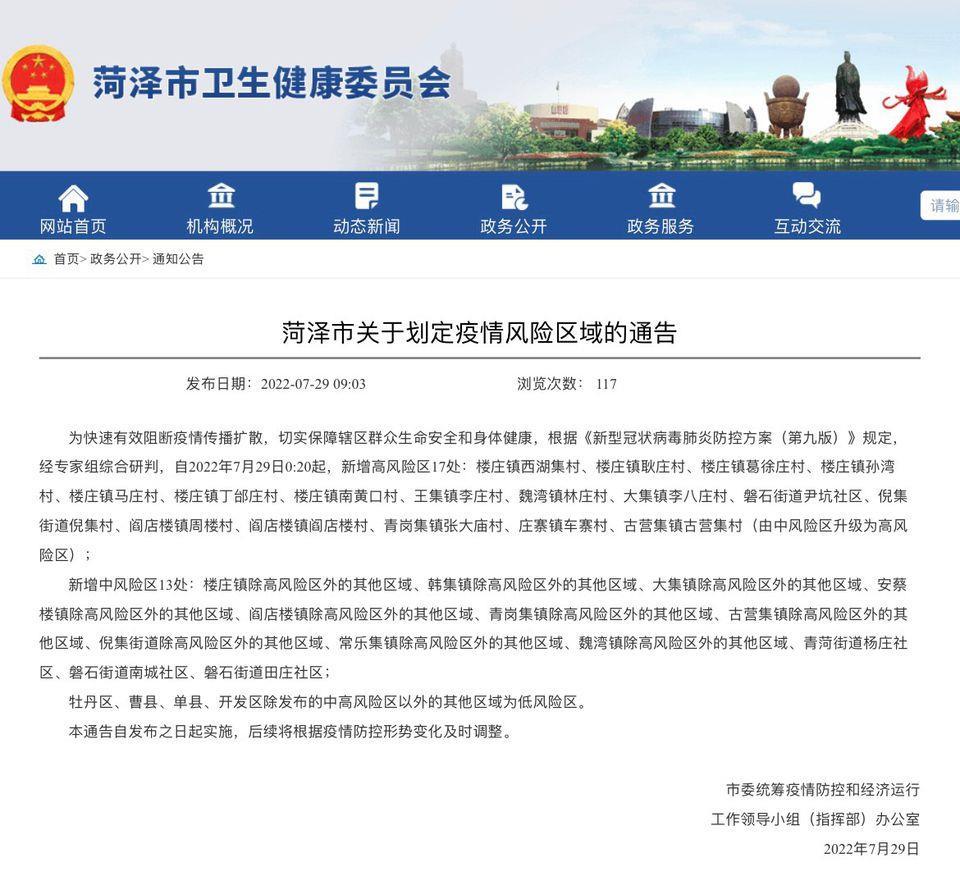Click the text 磐石街道南城社区
Screen dimensions: 960x885
coord(129,673)
